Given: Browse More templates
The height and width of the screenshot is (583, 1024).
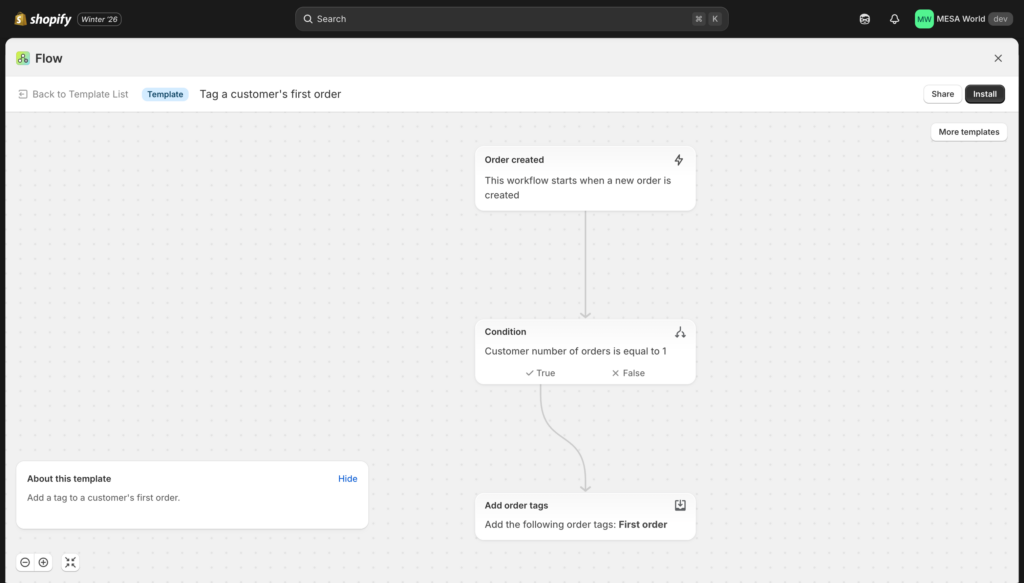Looking at the screenshot, I should coord(968,132).
